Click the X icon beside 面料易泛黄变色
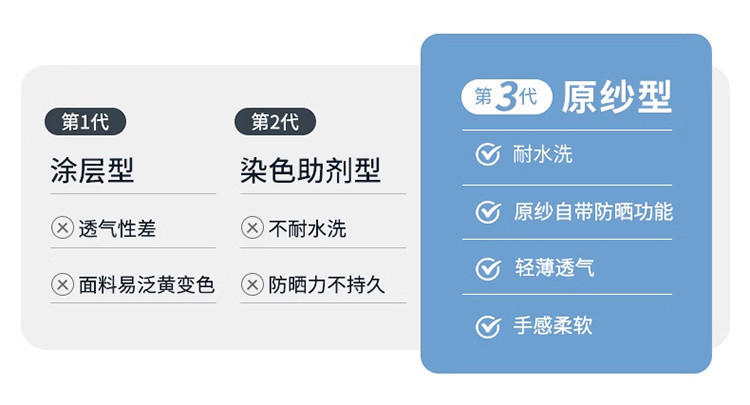The height and width of the screenshot is (405, 750). click(62, 285)
